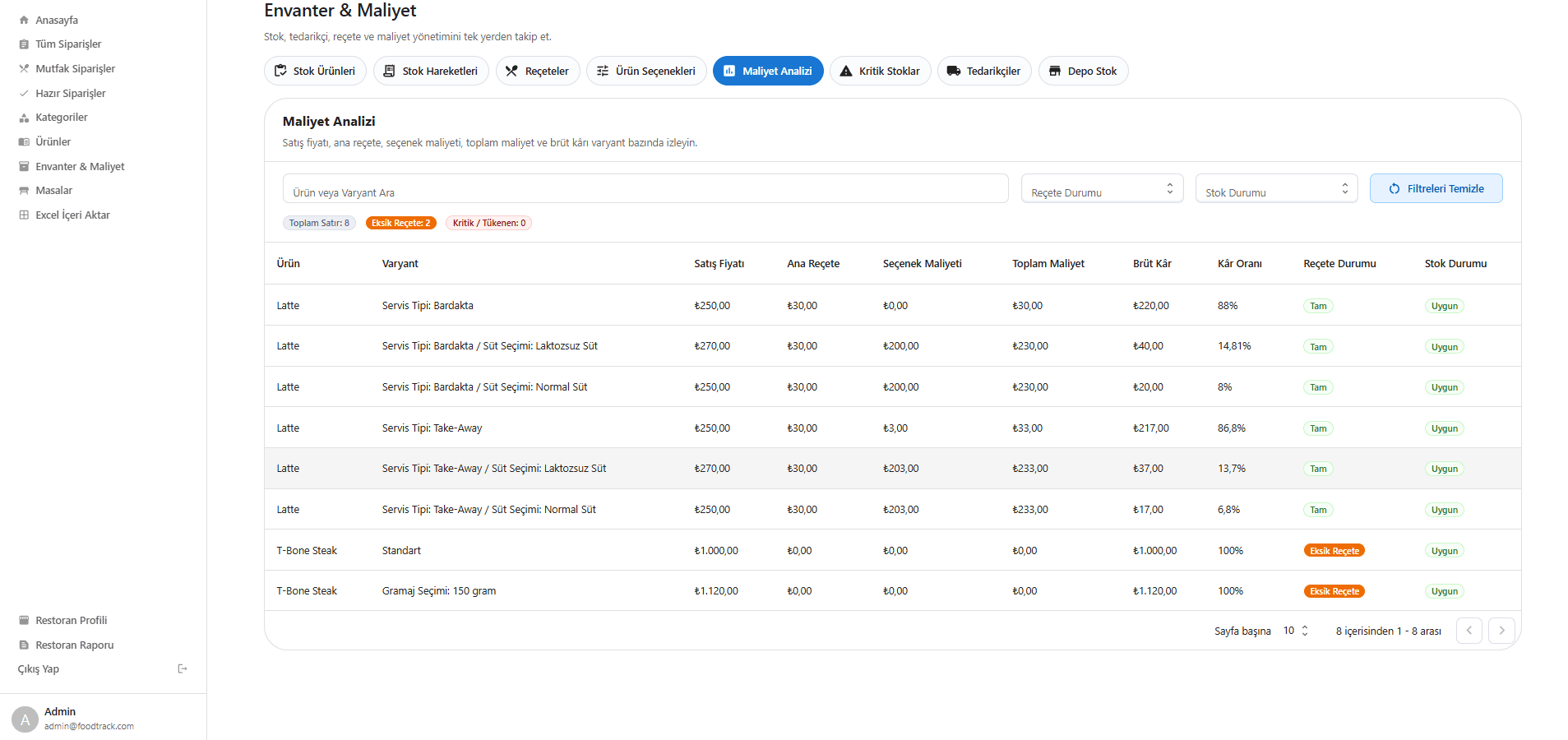
Task: Click the Filtreleri Temizle button
Action: (1436, 188)
